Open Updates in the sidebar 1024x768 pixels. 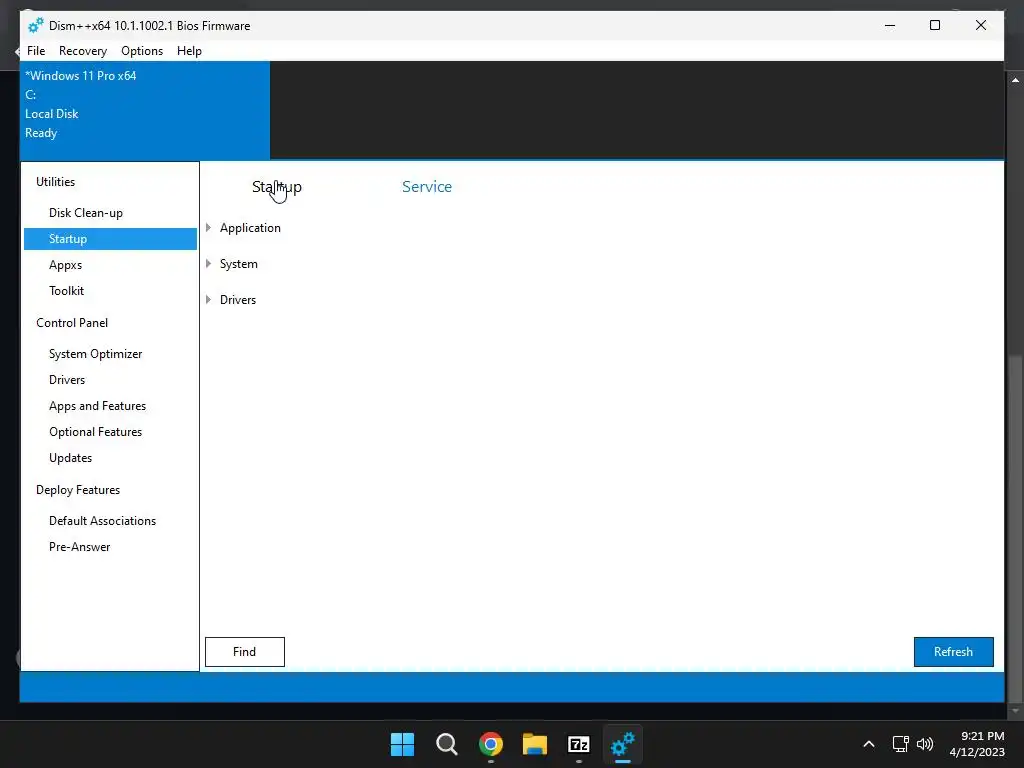coord(71,458)
